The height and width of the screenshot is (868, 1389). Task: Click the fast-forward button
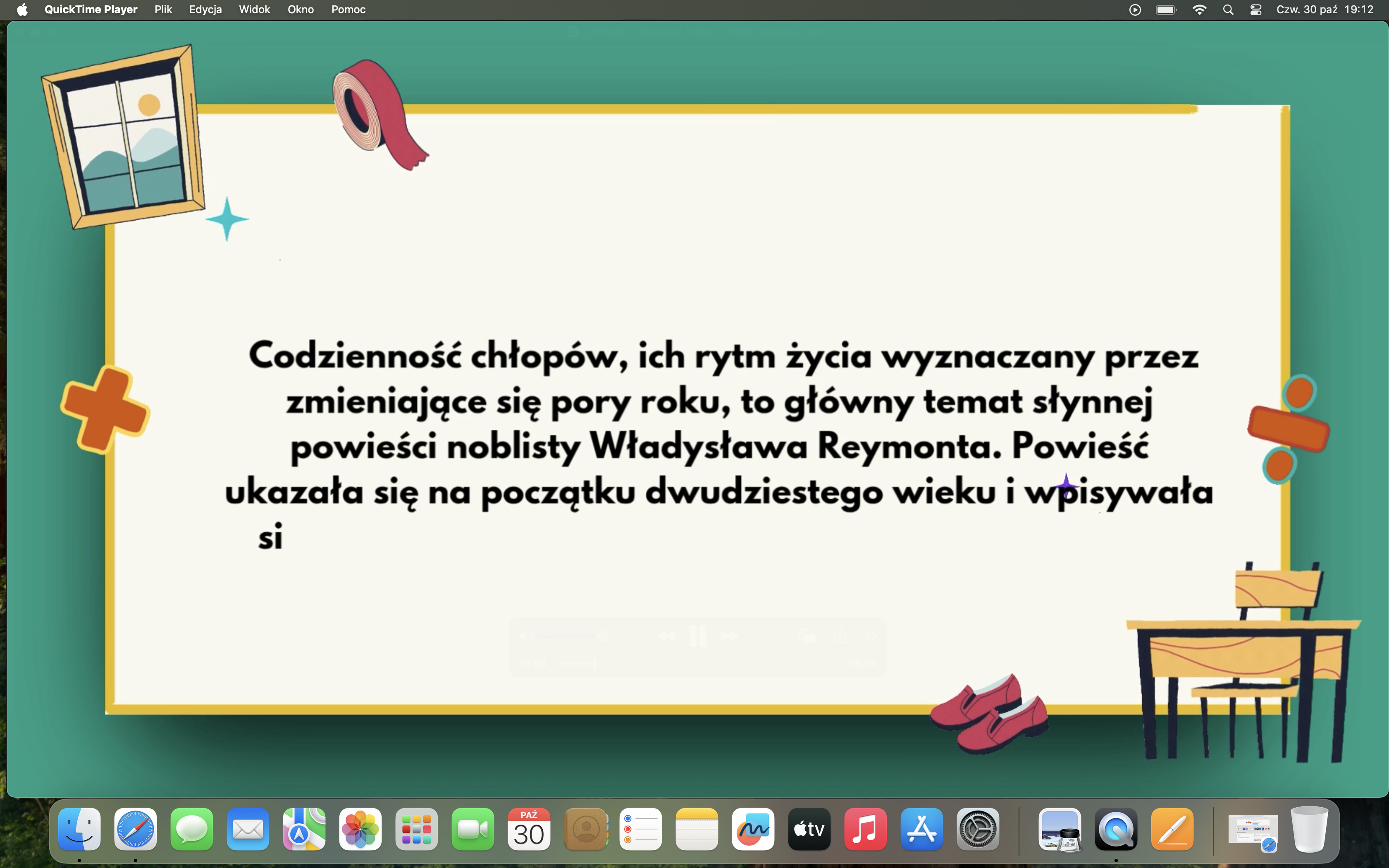(729, 636)
